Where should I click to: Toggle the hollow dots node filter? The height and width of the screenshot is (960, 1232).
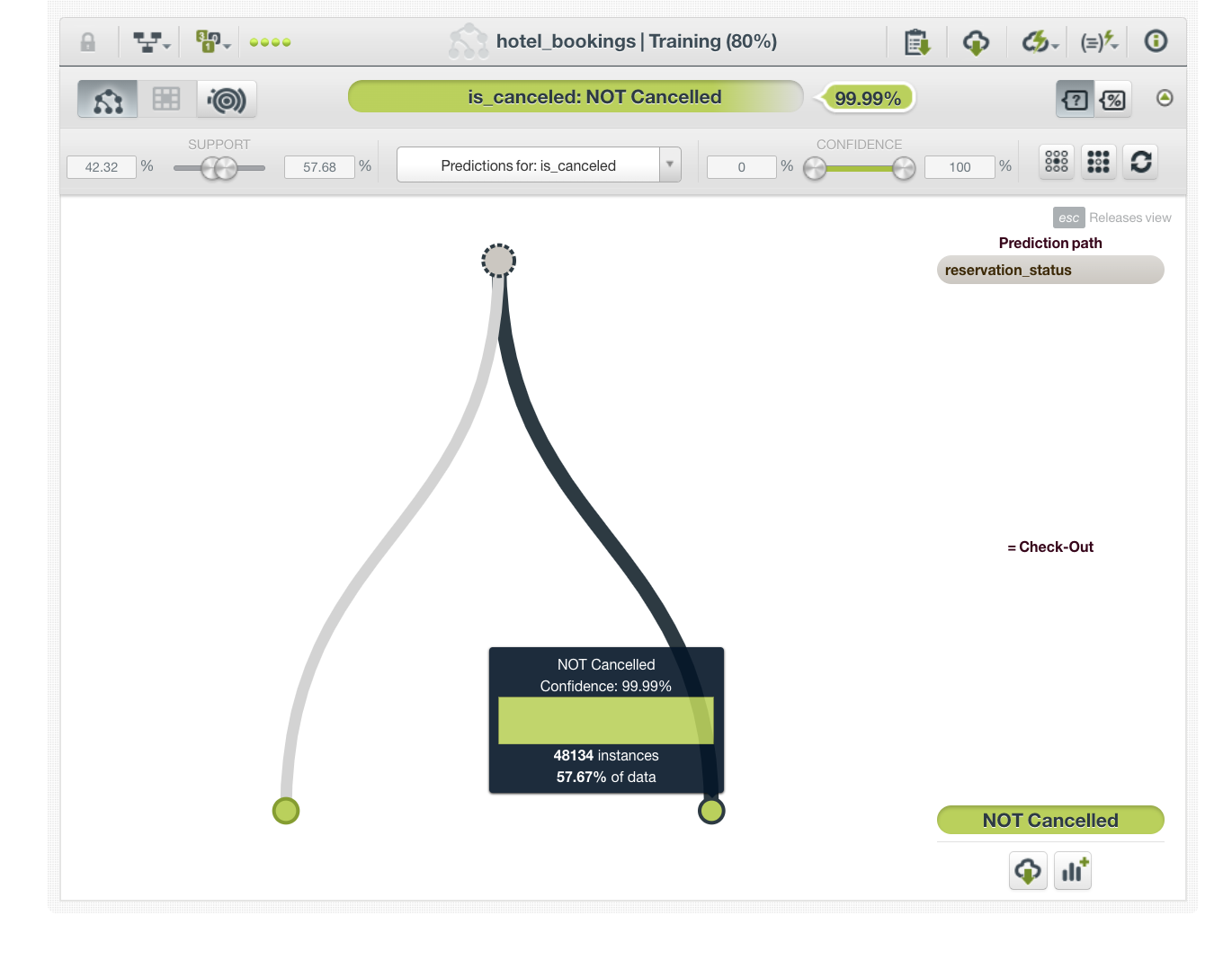coord(1057,162)
